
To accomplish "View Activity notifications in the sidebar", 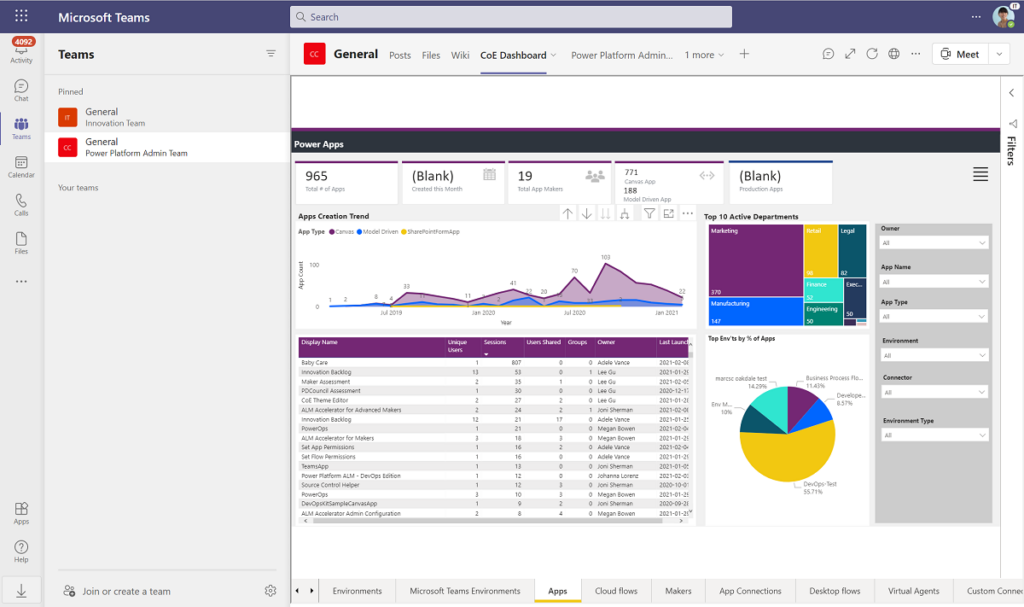I will point(21,52).
